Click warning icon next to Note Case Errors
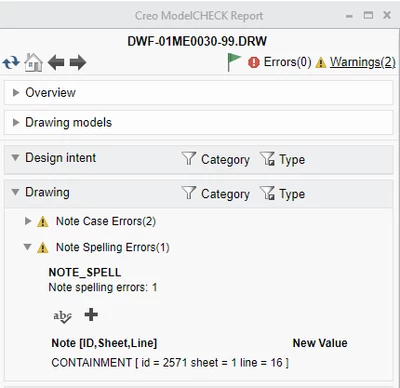The image size is (400, 388). click(x=43, y=222)
